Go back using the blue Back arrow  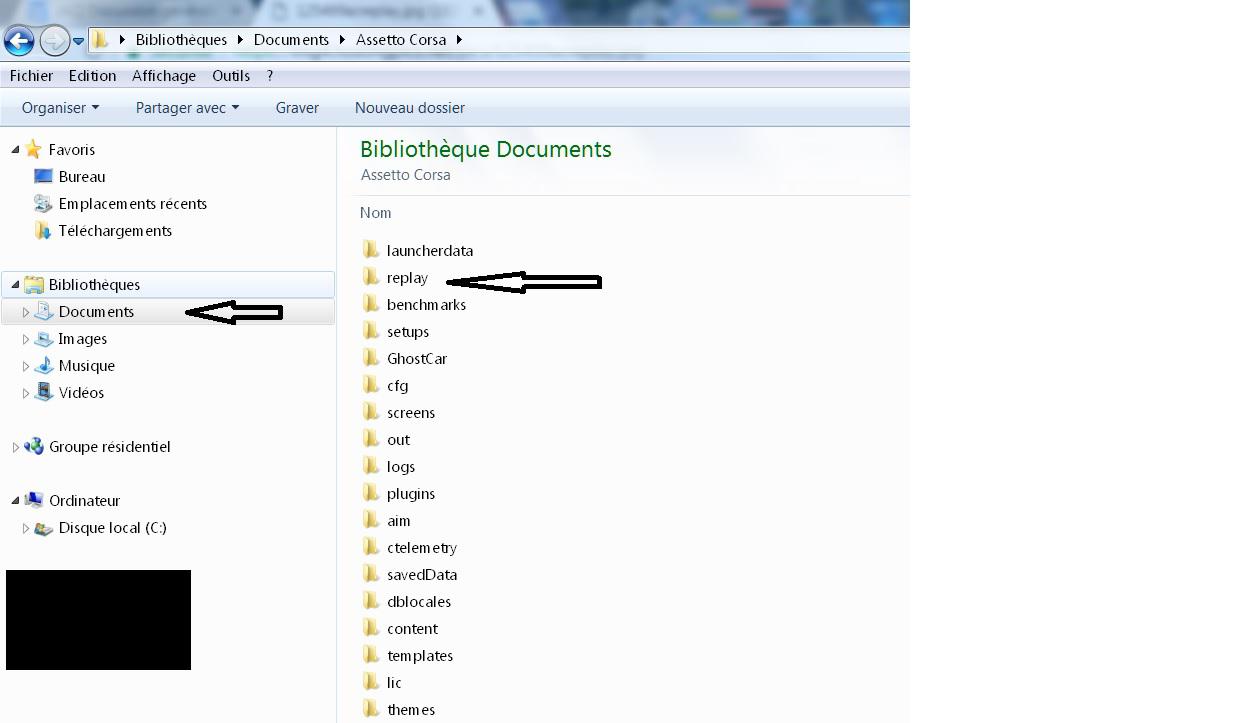19,40
